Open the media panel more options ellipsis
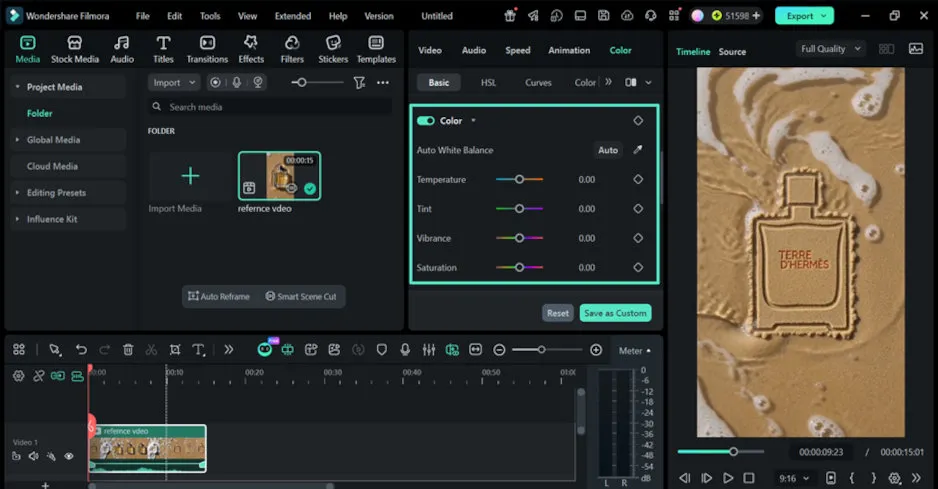938x489 pixels. click(383, 83)
